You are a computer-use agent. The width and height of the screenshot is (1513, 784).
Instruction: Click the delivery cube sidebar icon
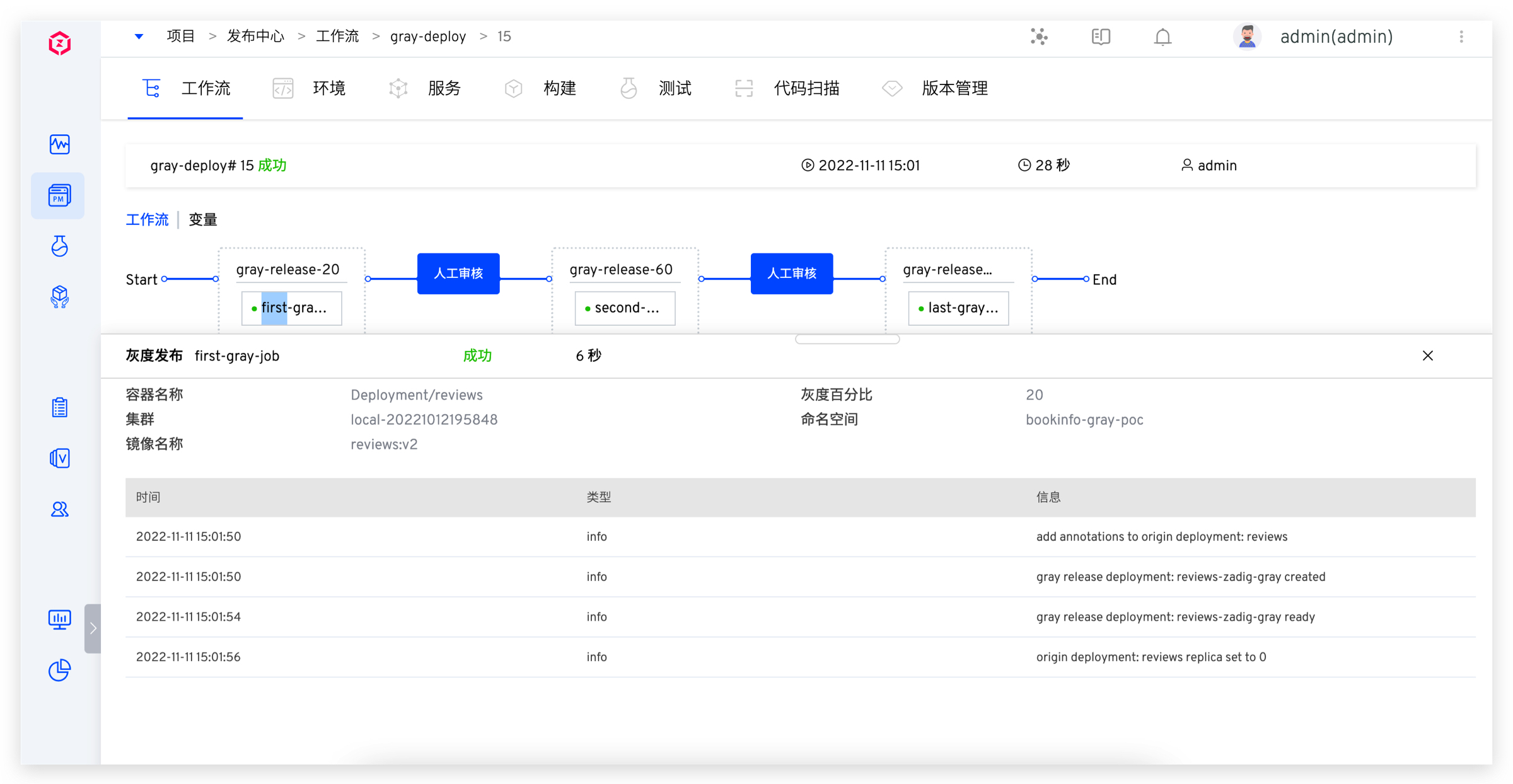[x=60, y=296]
